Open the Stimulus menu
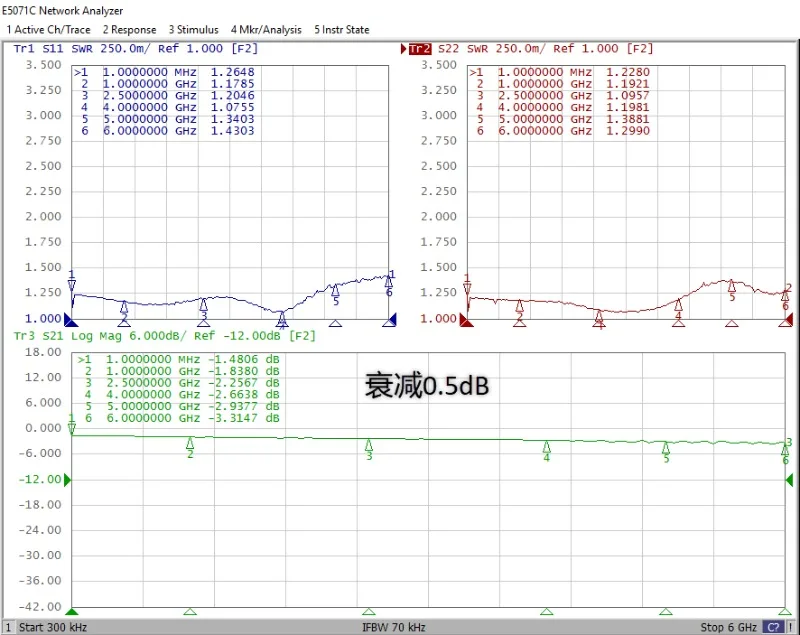 pyautogui.click(x=194, y=30)
